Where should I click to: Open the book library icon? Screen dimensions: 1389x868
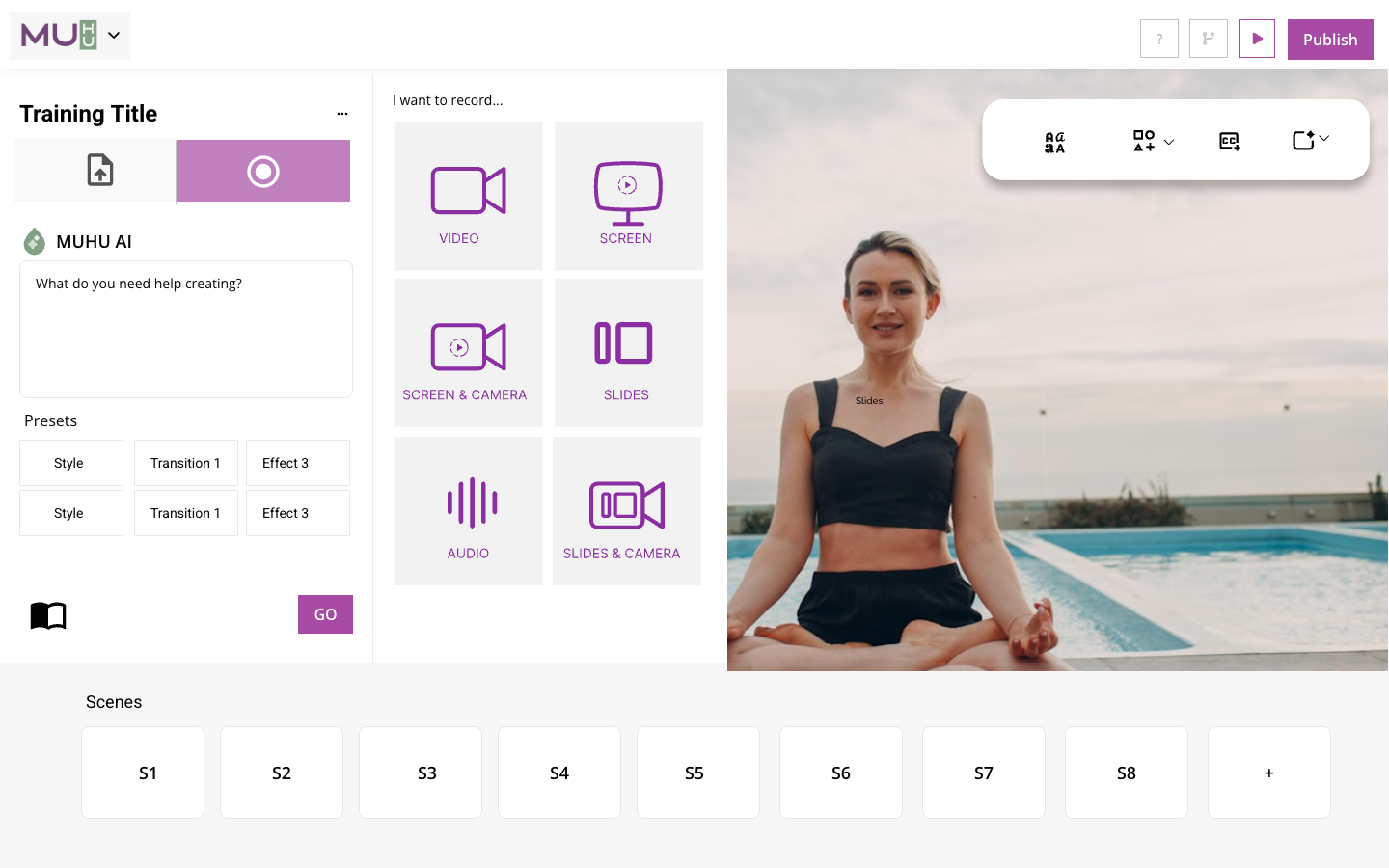pos(48,615)
